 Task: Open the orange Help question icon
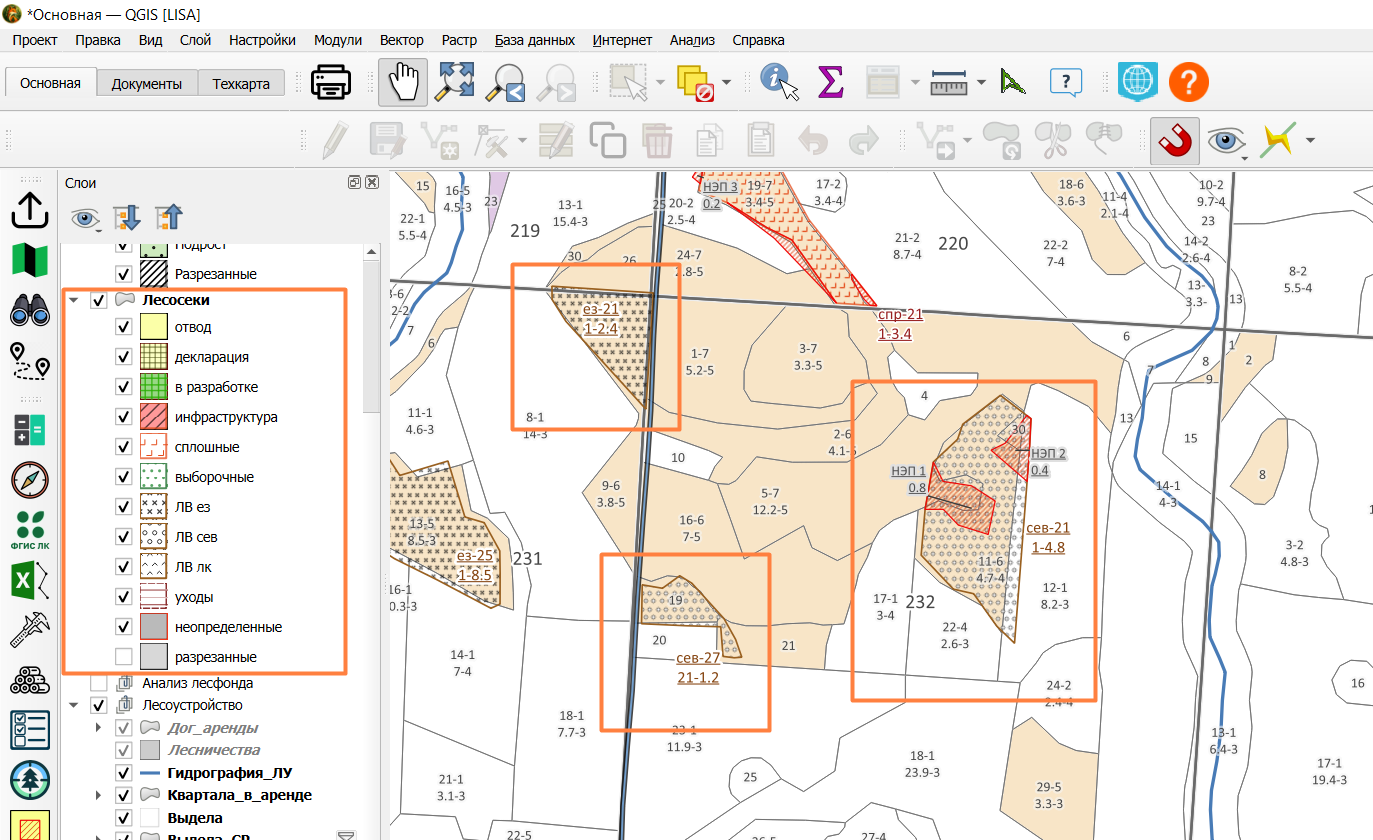pyautogui.click(x=1189, y=82)
